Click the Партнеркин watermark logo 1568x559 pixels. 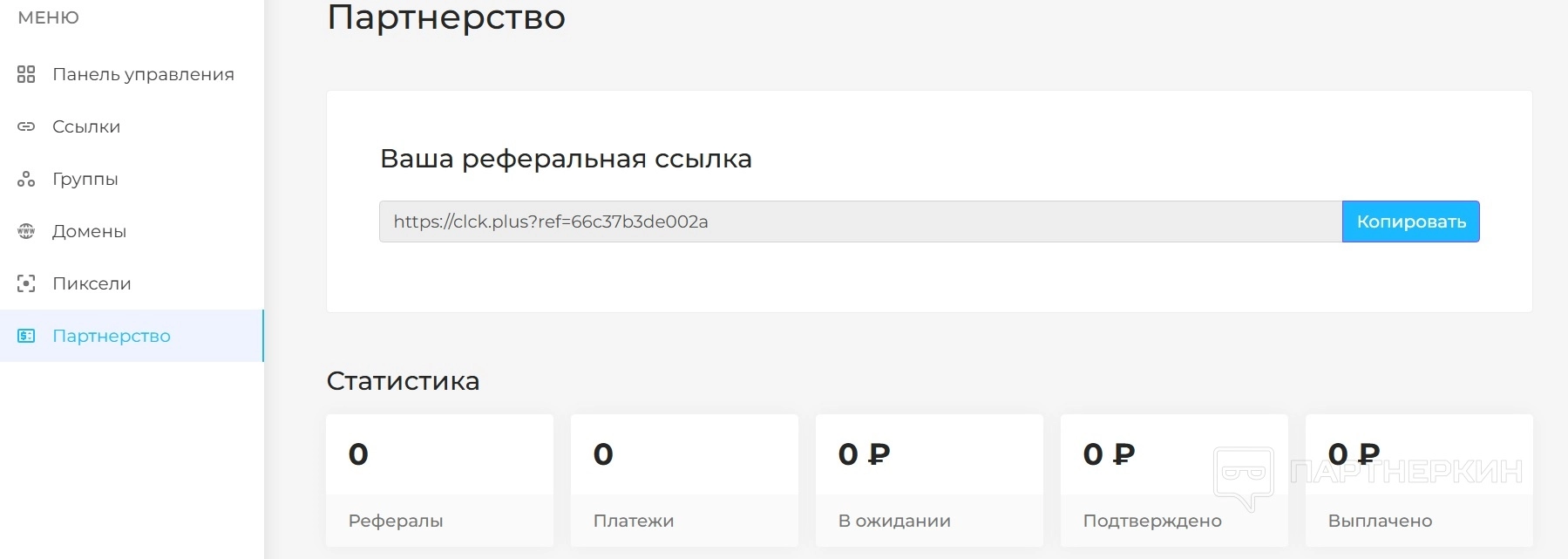pyautogui.click(x=1368, y=474)
